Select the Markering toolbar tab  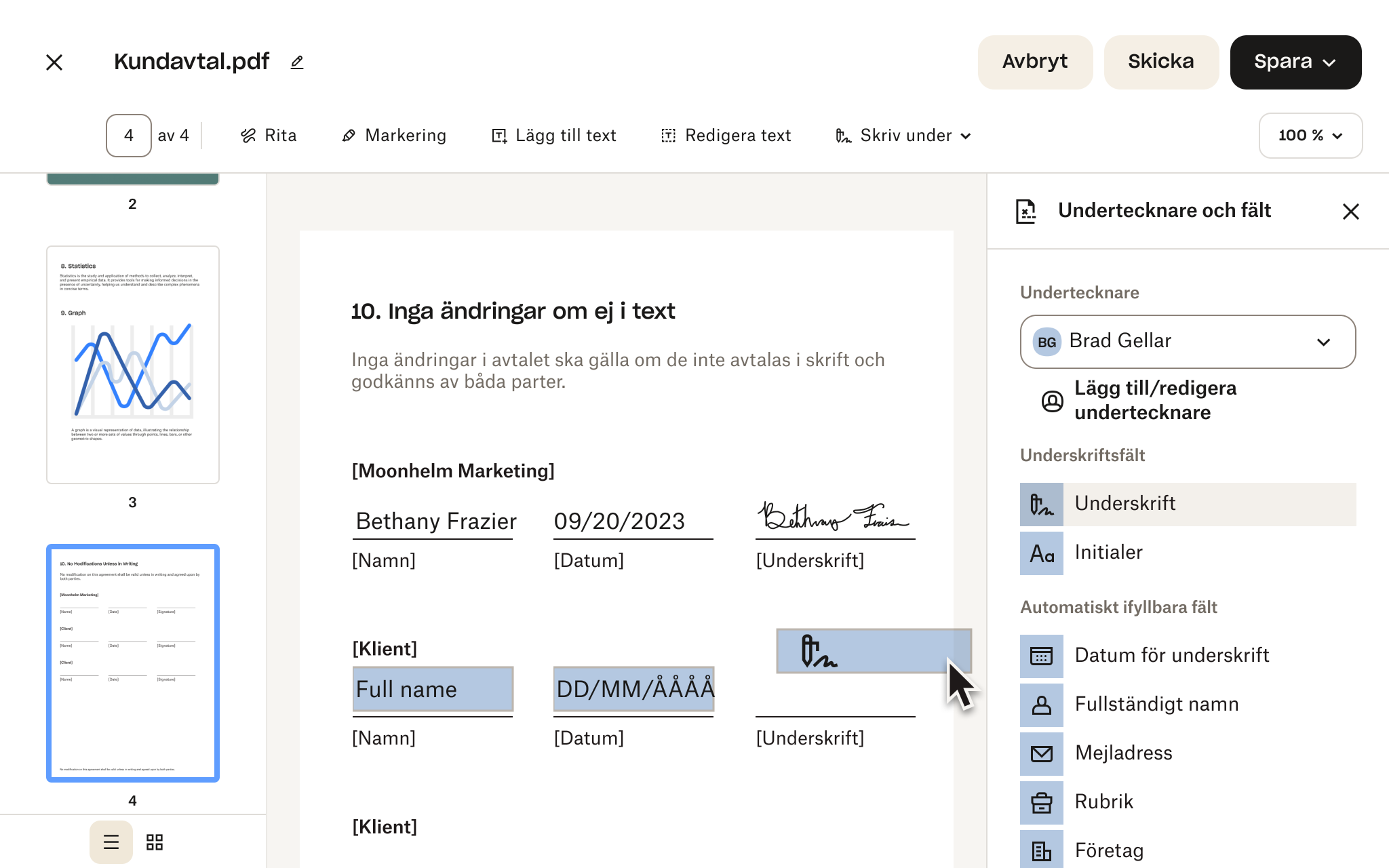point(394,135)
